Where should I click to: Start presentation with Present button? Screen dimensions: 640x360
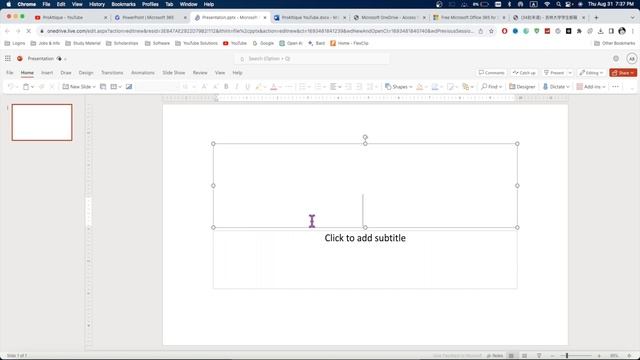point(554,73)
